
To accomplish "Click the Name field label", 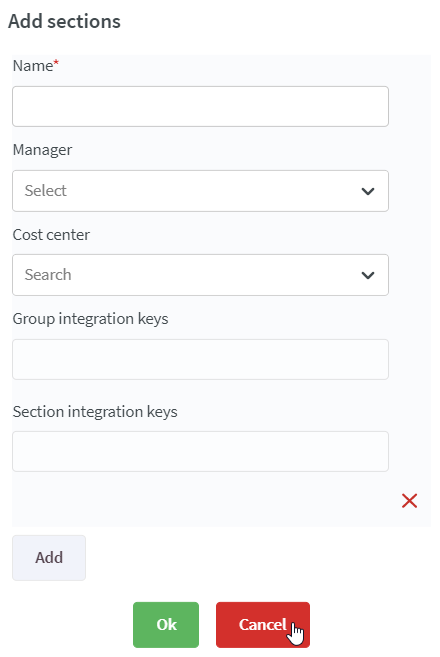I will coord(33,66).
